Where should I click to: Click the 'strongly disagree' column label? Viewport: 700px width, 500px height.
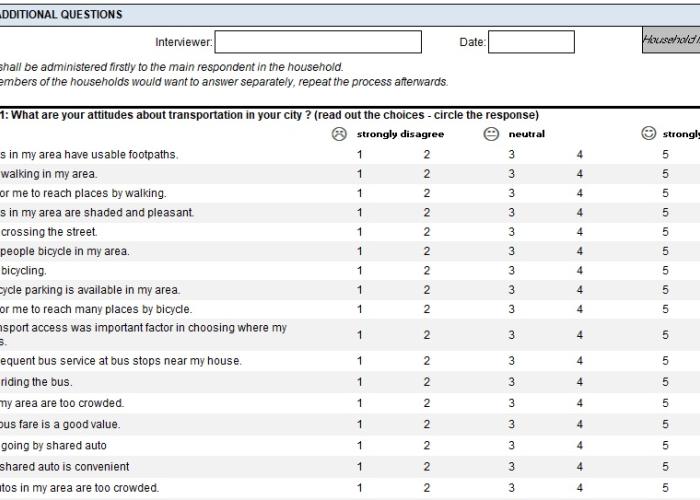[x=400, y=134]
